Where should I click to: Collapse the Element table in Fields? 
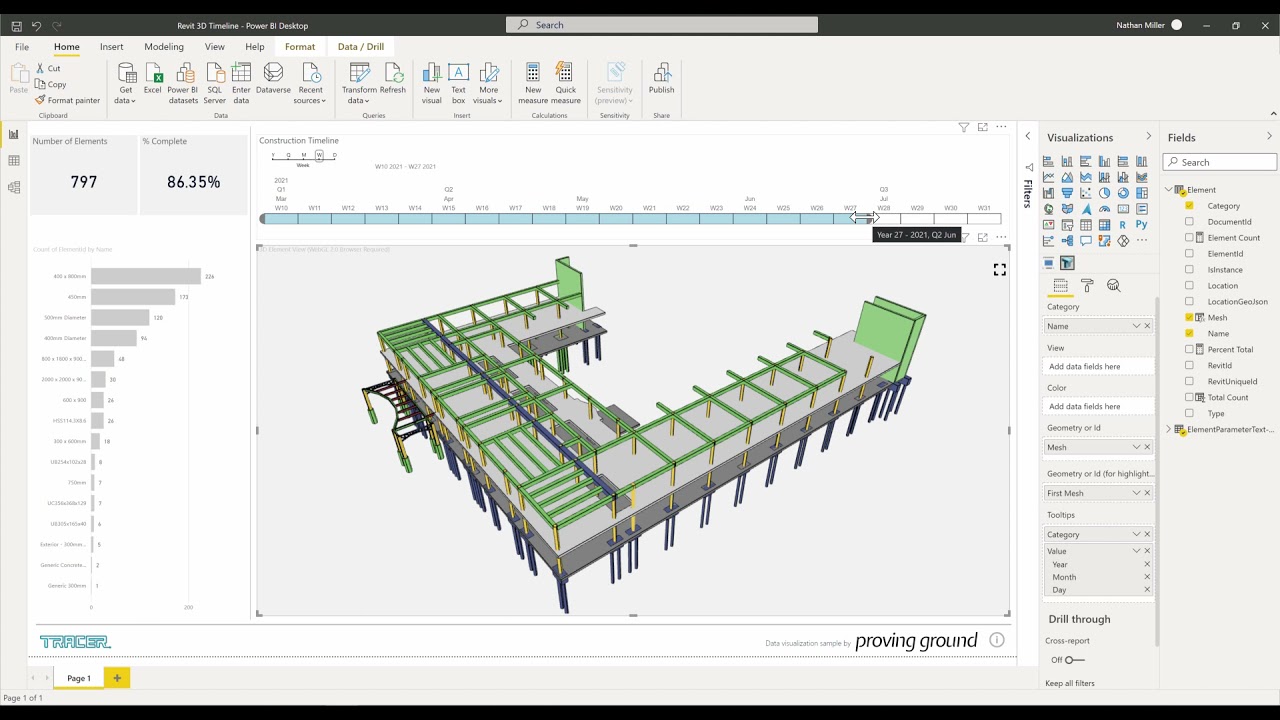1168,190
